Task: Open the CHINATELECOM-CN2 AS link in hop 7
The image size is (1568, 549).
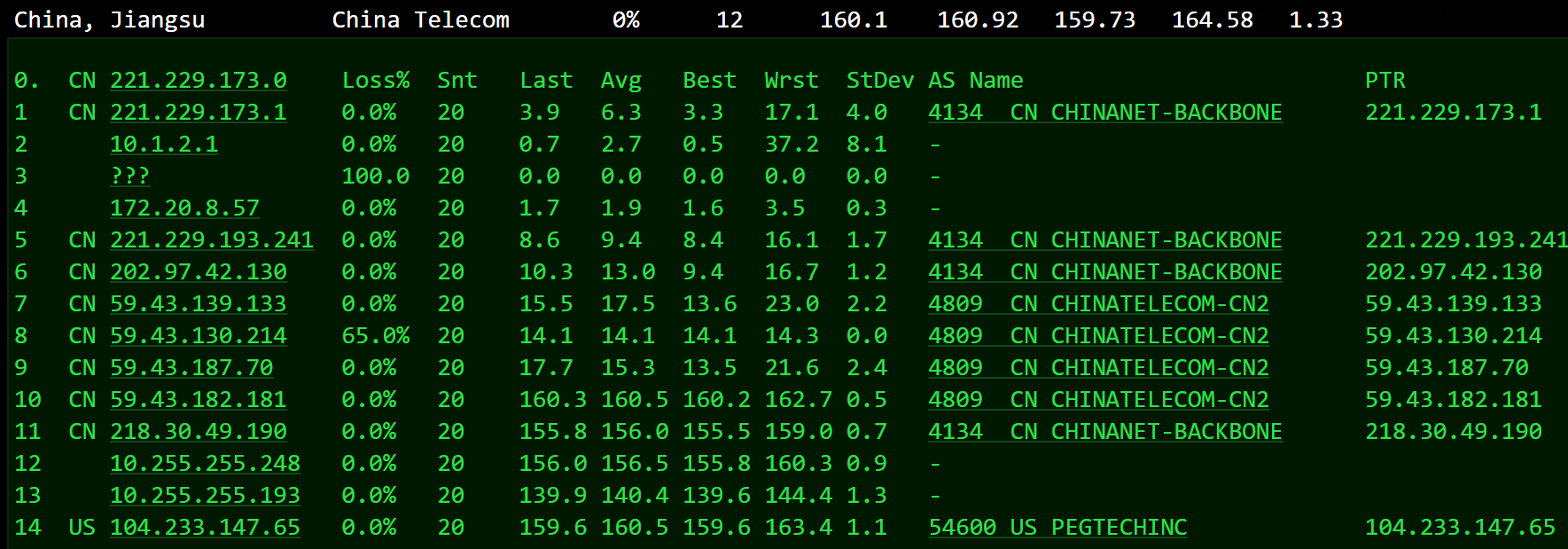Action: click(x=1099, y=304)
